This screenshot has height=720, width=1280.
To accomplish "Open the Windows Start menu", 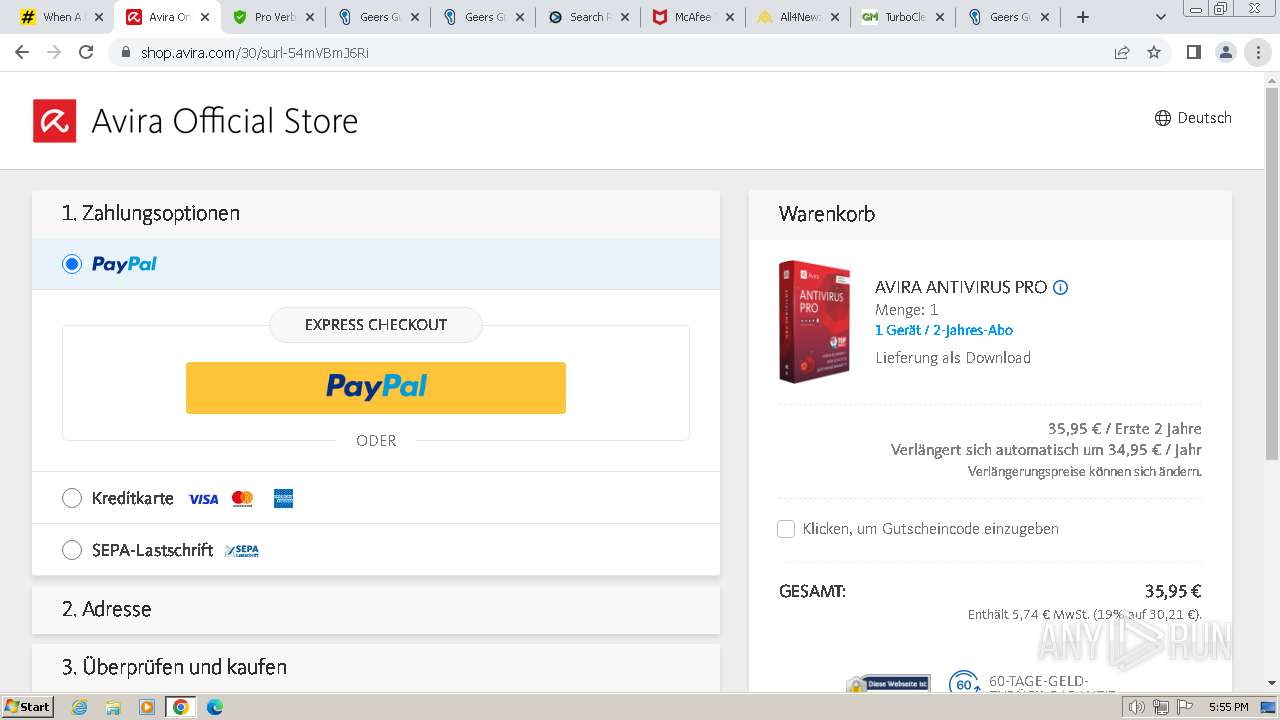I will (28, 707).
